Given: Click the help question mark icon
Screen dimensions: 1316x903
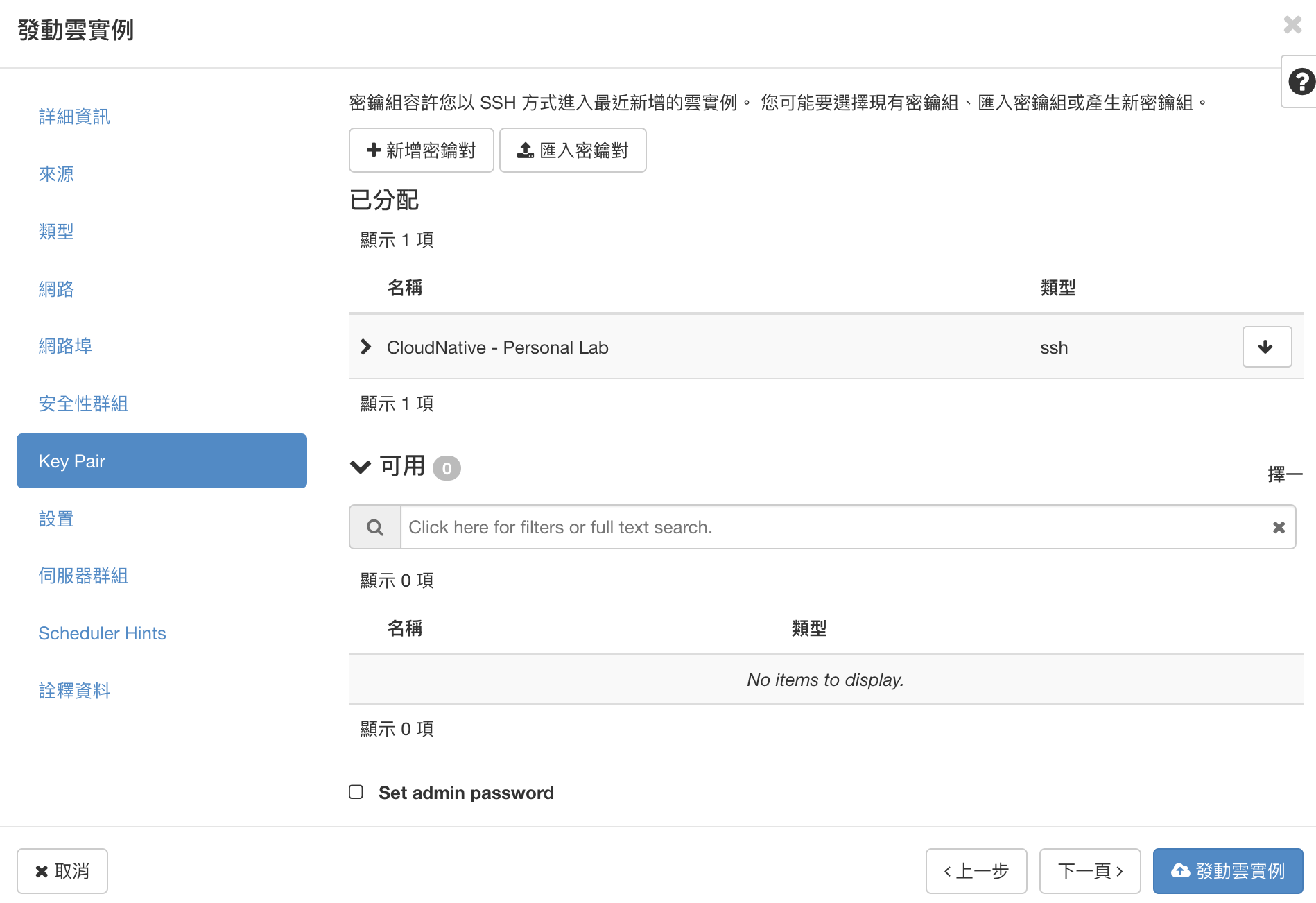Looking at the screenshot, I should coord(1301,82).
